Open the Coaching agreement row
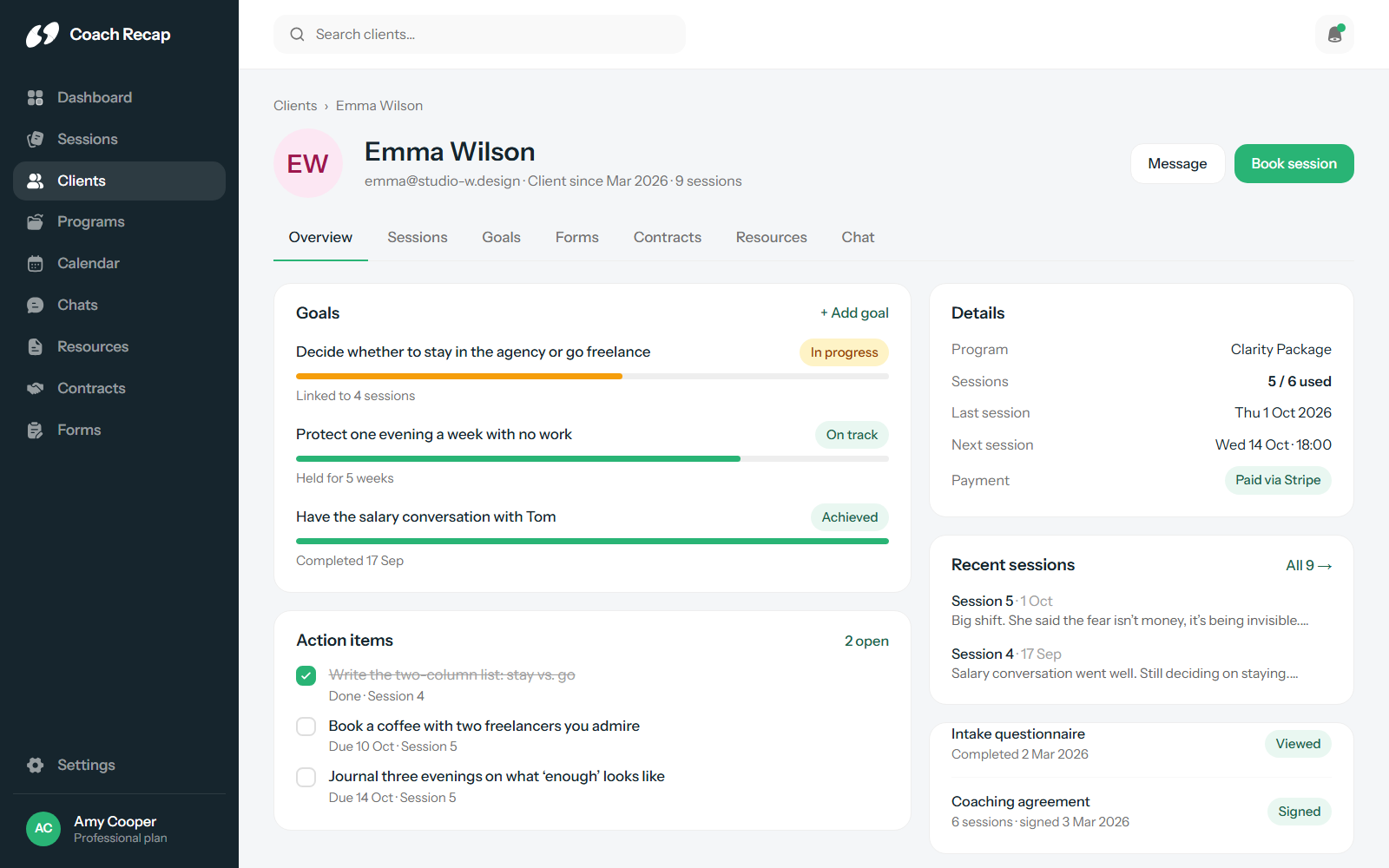Screen dimensions: 1389x868 [x=1141, y=812]
